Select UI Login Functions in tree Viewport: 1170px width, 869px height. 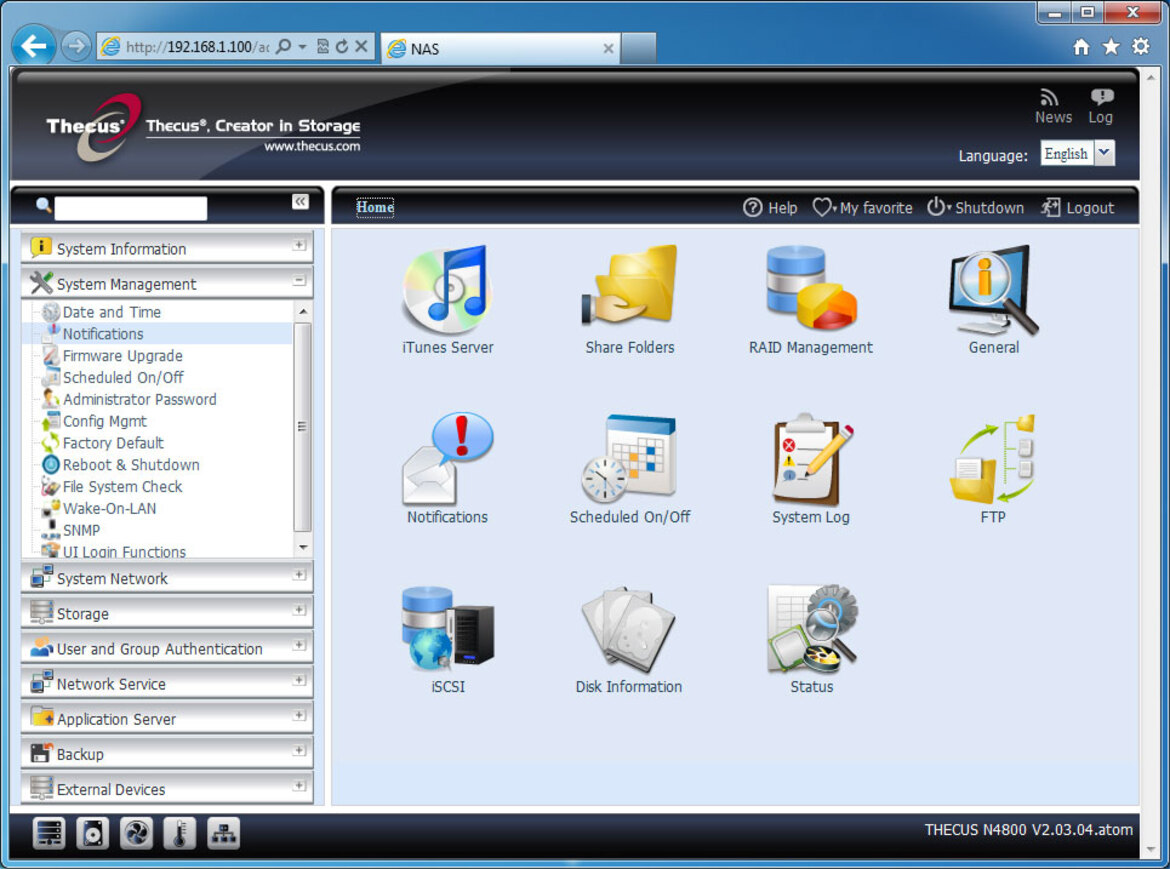tap(125, 551)
